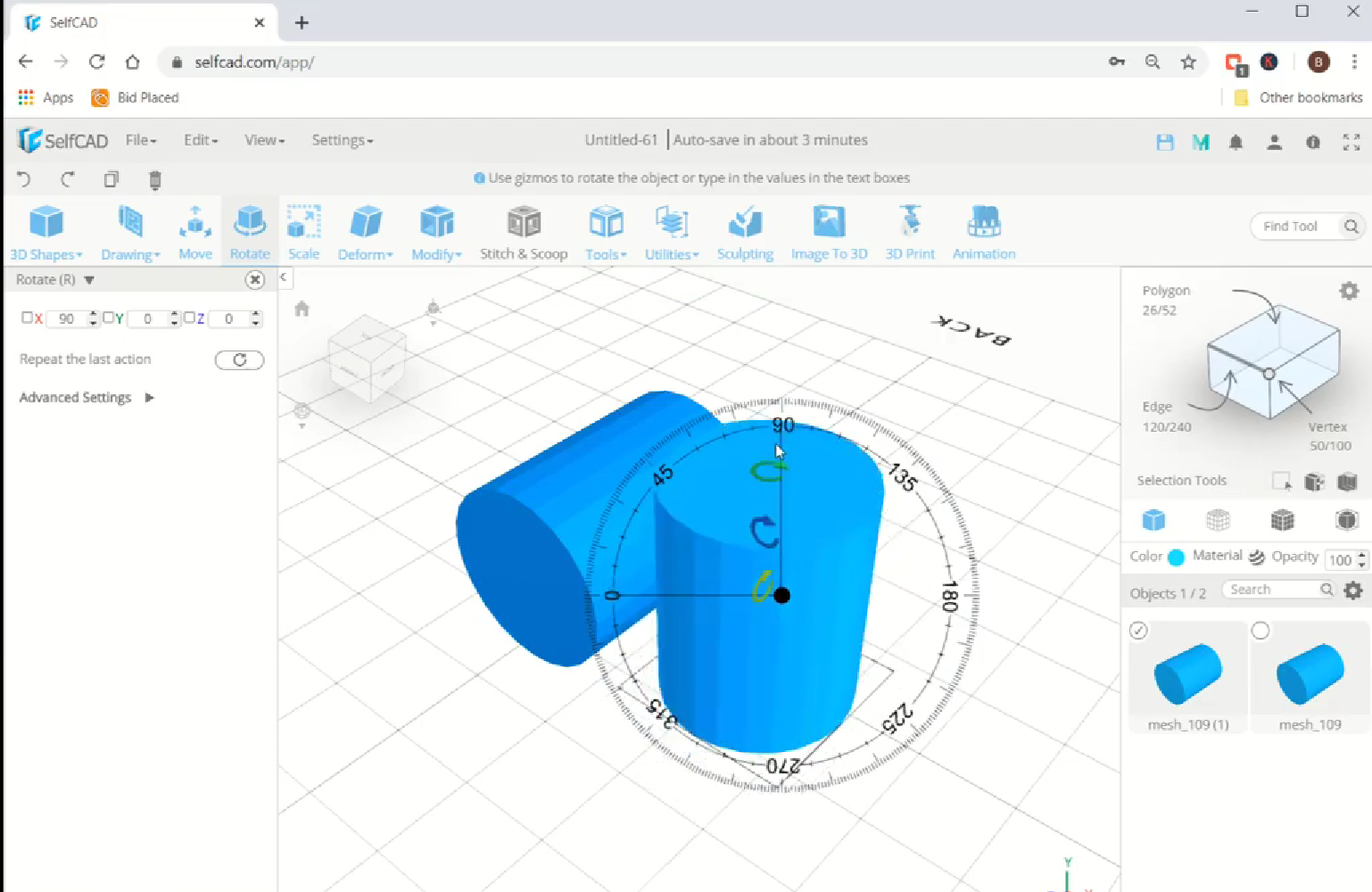The width and height of the screenshot is (1372, 892).
Task: Enable the X axis rotation checkbox
Action: (x=27, y=318)
